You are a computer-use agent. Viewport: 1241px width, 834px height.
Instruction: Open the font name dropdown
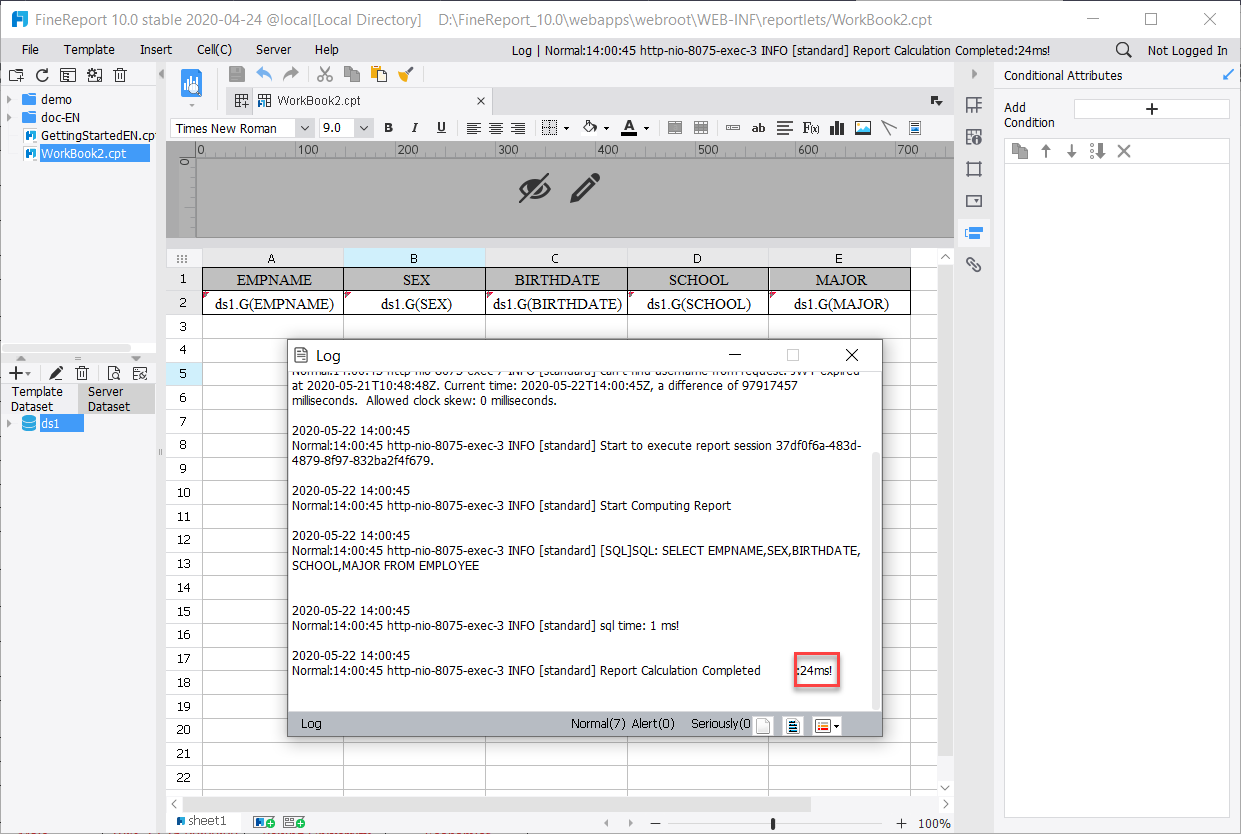point(304,128)
